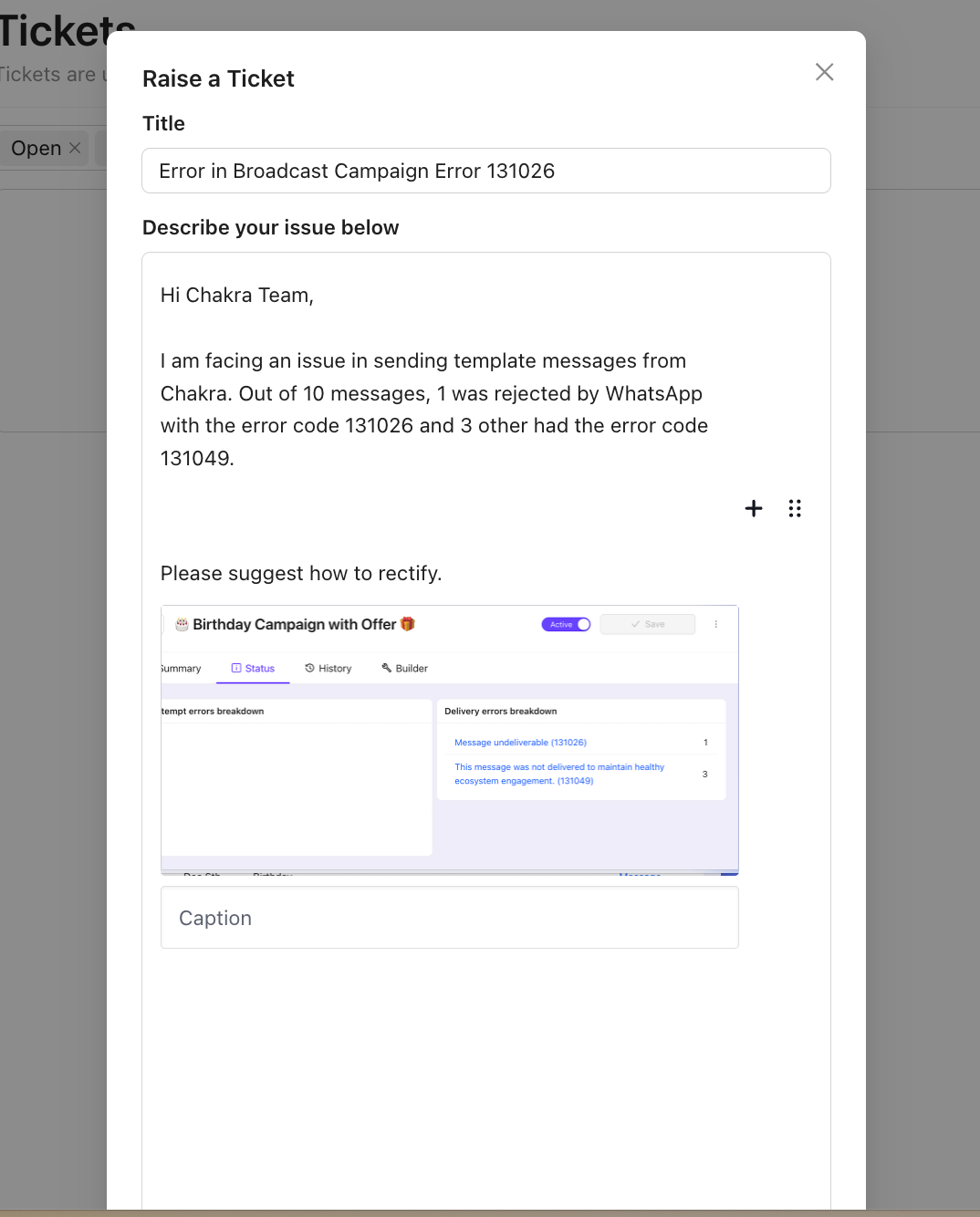Screen dimensions: 980x1217
Task: Place cursor on 'Please suggest how to rectify'
Action: (x=301, y=573)
